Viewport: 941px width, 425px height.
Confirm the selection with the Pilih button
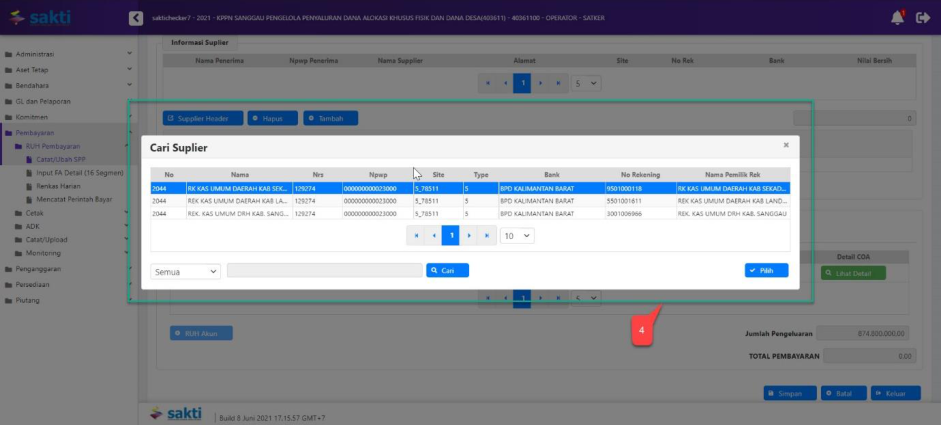point(766,271)
